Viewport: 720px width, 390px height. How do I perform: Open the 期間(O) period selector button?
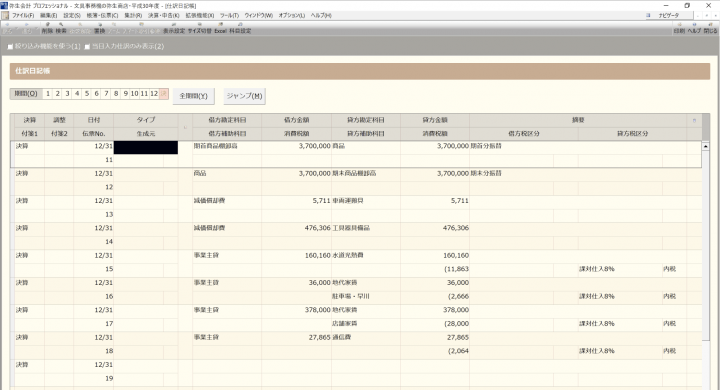(x=26, y=94)
